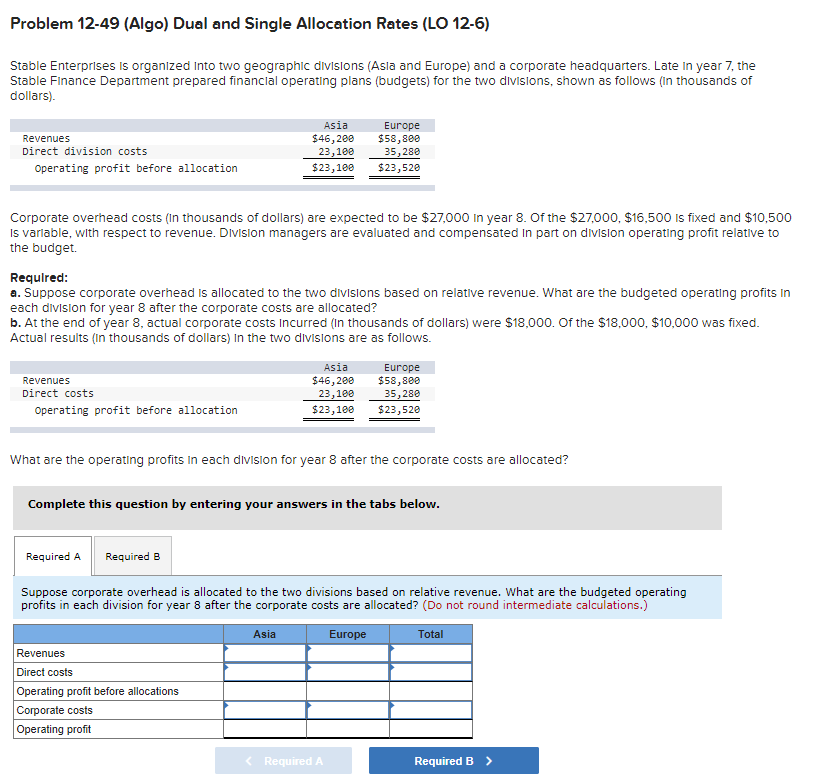The height and width of the screenshot is (781, 822).
Task: Click the Asia column header in answer table
Action: pos(265,634)
